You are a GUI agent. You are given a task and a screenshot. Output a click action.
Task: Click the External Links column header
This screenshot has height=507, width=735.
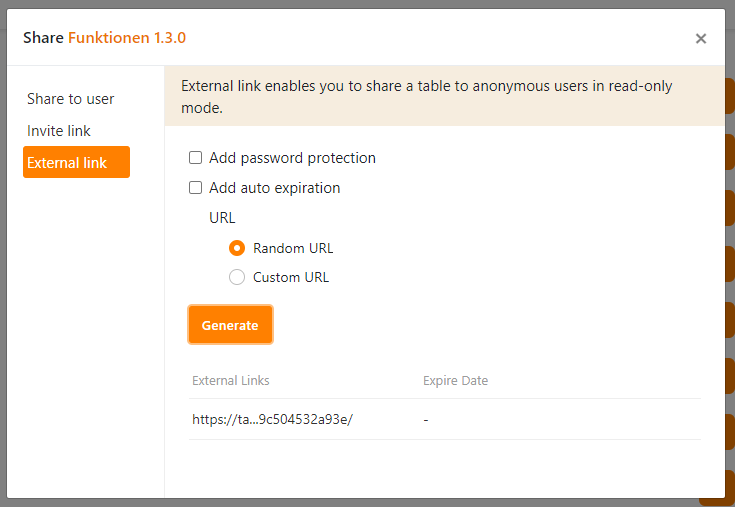pyautogui.click(x=231, y=381)
